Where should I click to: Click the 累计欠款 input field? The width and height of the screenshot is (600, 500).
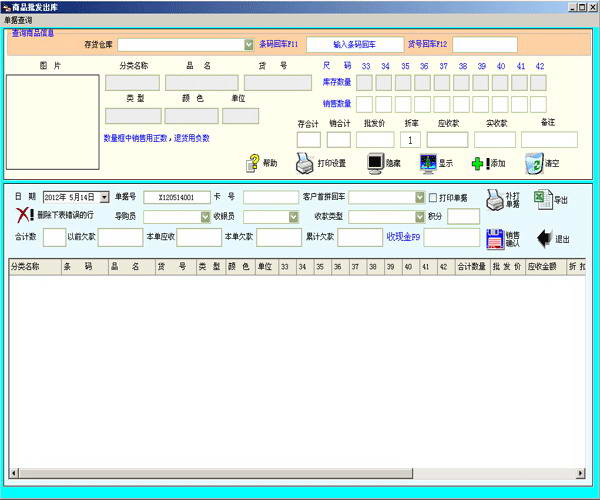(360, 238)
